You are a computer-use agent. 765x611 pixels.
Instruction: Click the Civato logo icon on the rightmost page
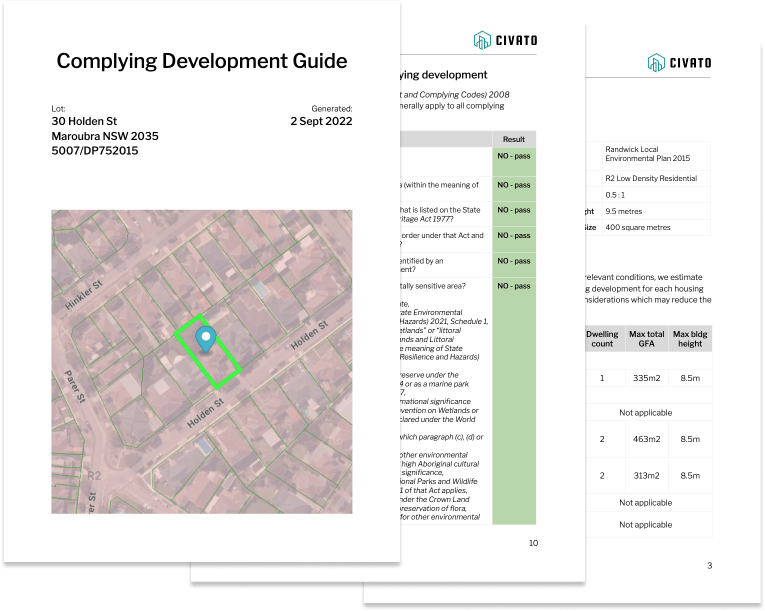click(657, 62)
